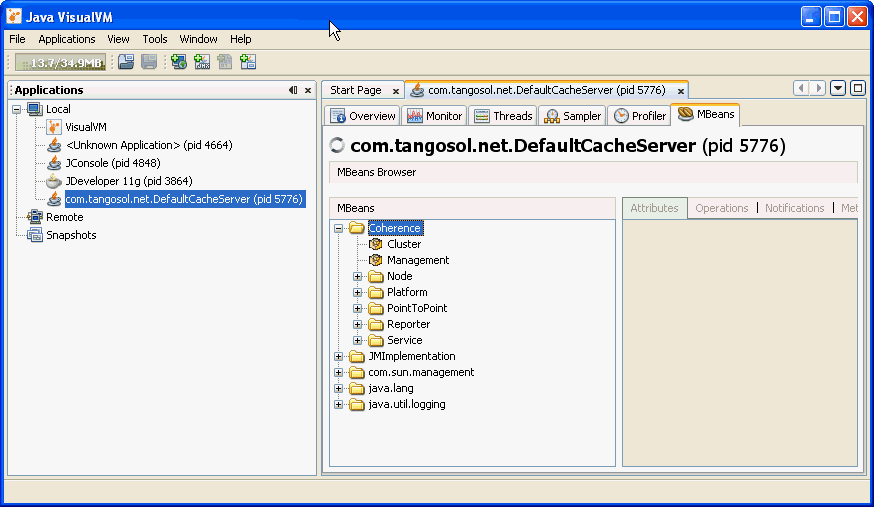
Task: Expand the Reporter folder
Action: pos(357,324)
